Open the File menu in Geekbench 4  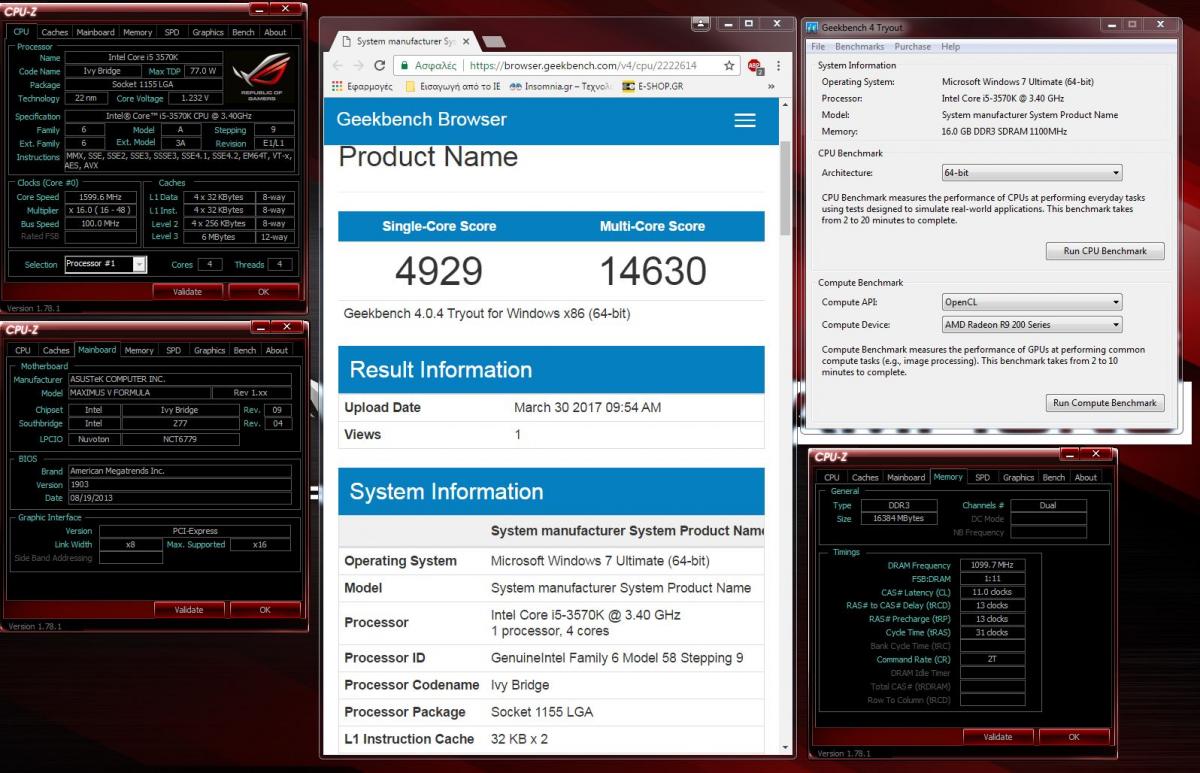click(x=818, y=46)
